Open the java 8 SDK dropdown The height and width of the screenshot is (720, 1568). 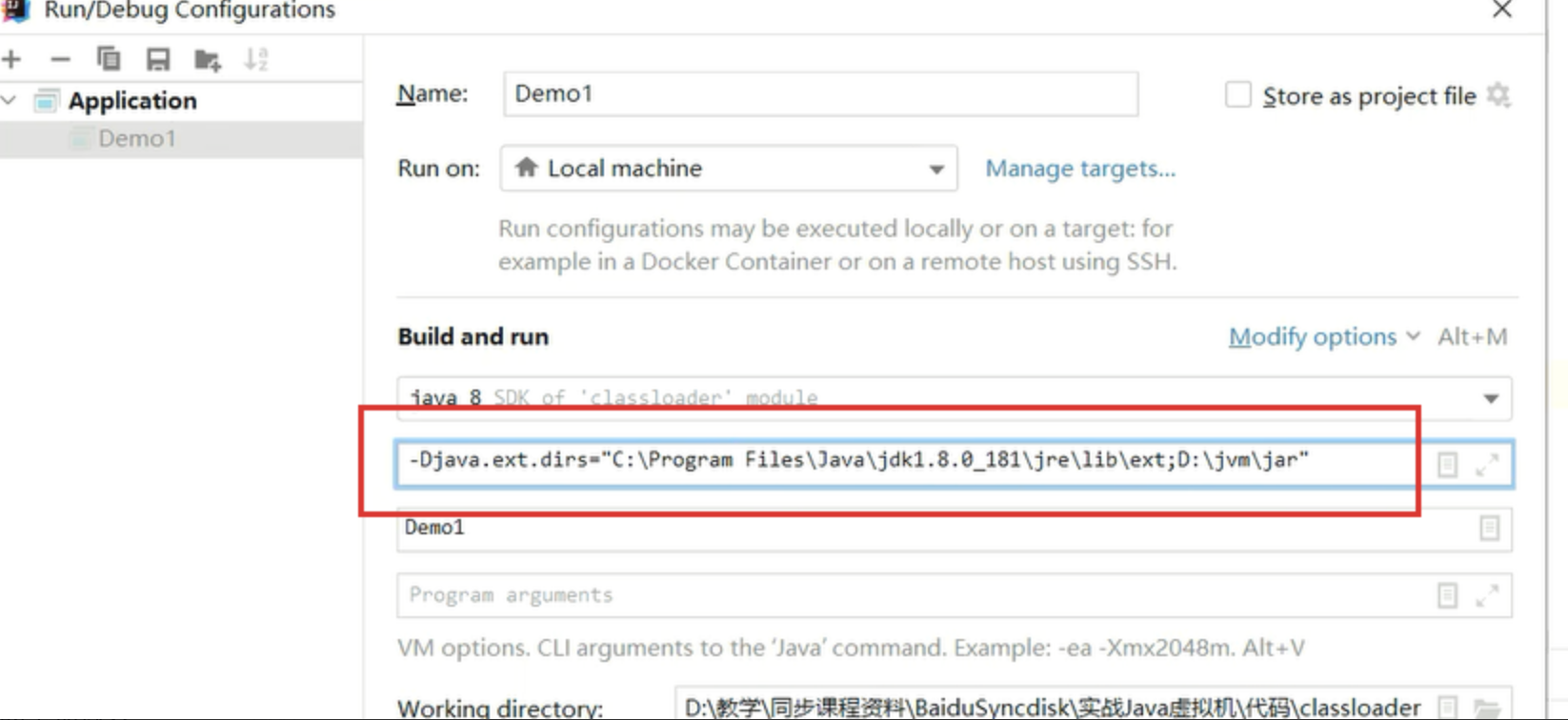(x=954, y=398)
